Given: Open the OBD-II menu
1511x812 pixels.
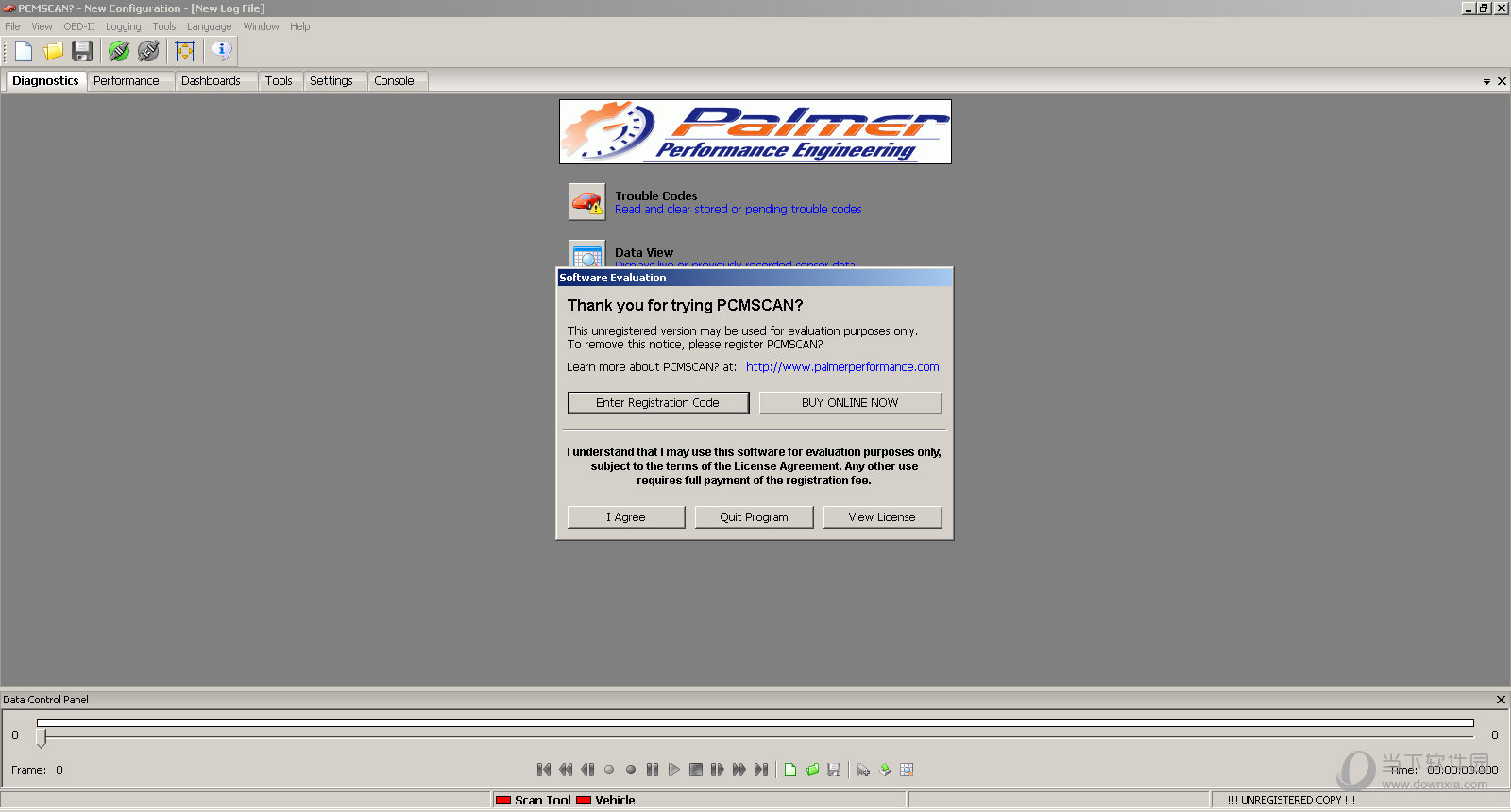Looking at the screenshot, I should coord(79,26).
